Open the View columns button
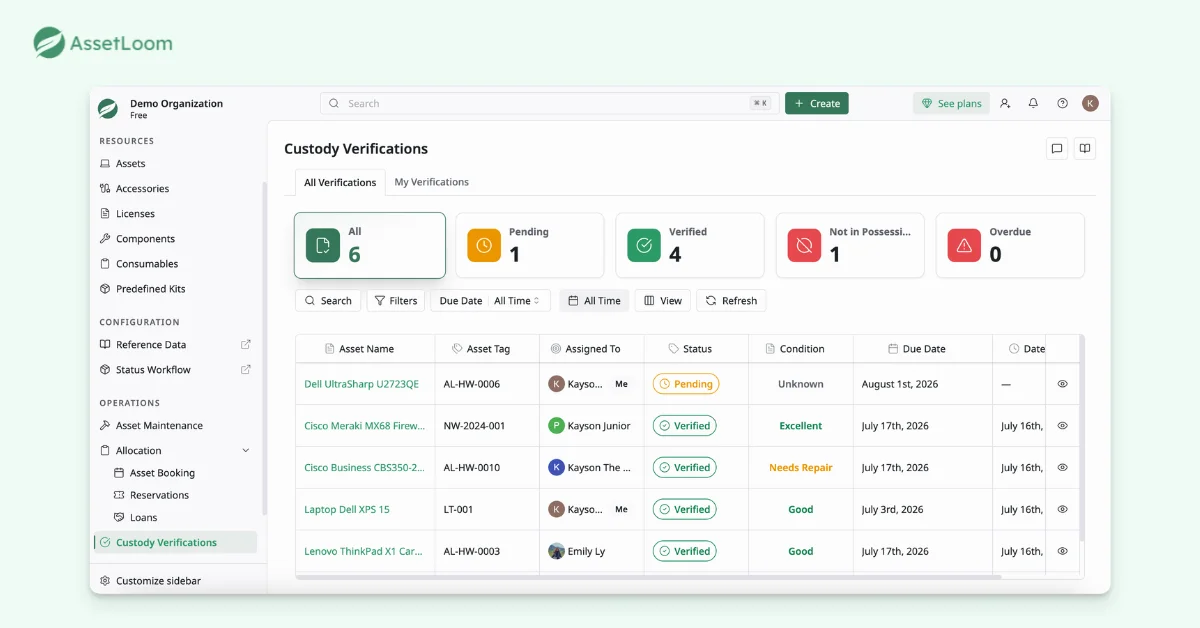1200x628 pixels. 663,300
